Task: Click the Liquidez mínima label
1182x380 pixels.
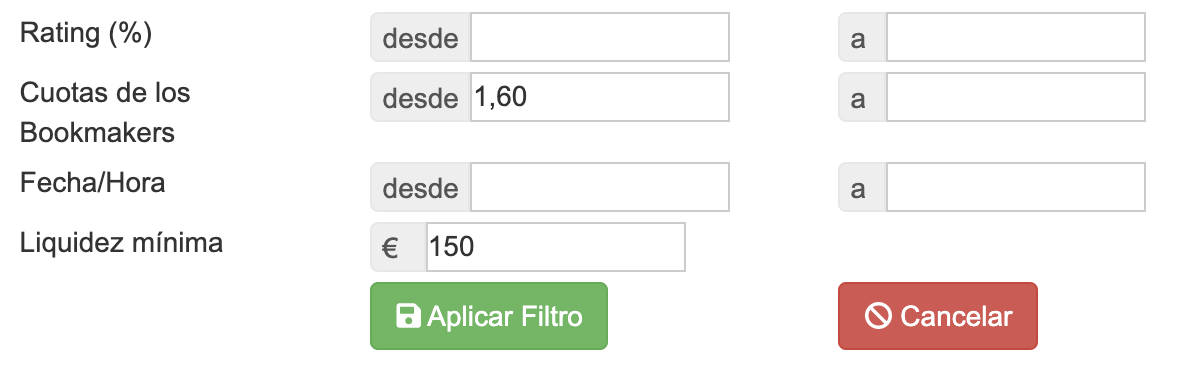Action: pyautogui.click(x=121, y=243)
